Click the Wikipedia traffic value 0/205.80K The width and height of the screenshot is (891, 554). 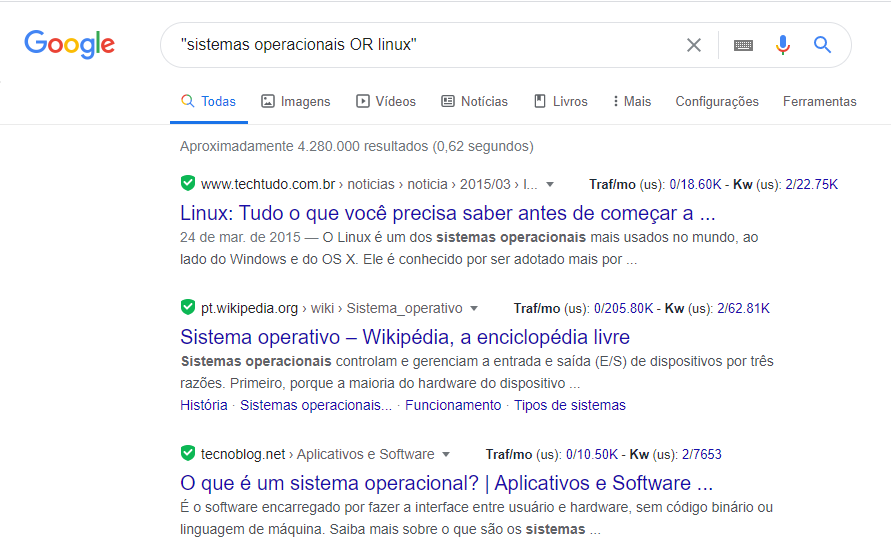coord(623,309)
